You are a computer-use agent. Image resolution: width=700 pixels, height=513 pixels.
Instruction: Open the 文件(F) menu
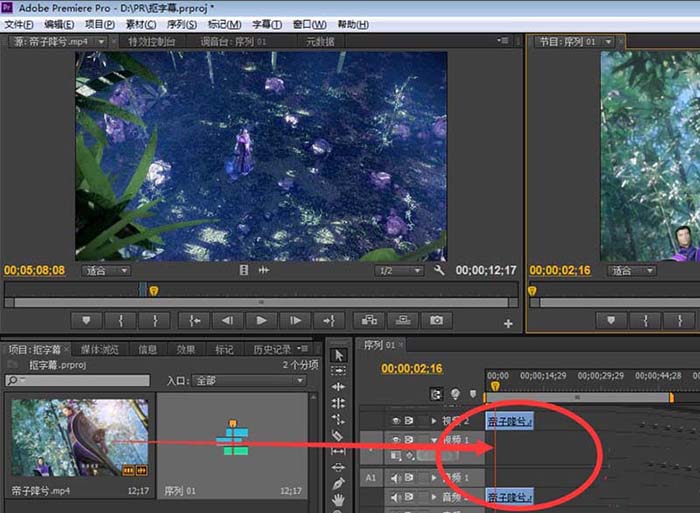click(x=19, y=25)
